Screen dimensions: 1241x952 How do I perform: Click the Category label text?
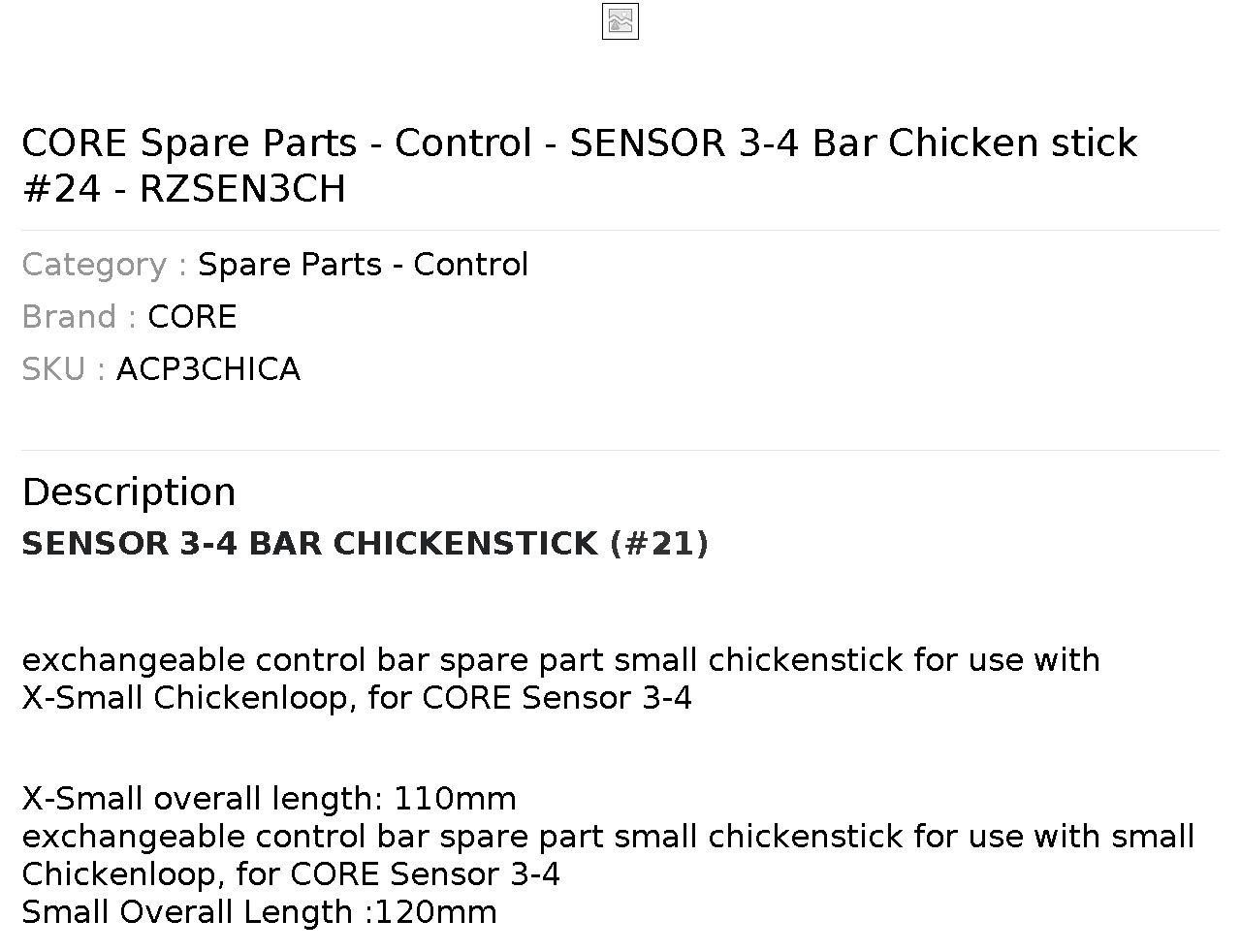pos(105,265)
